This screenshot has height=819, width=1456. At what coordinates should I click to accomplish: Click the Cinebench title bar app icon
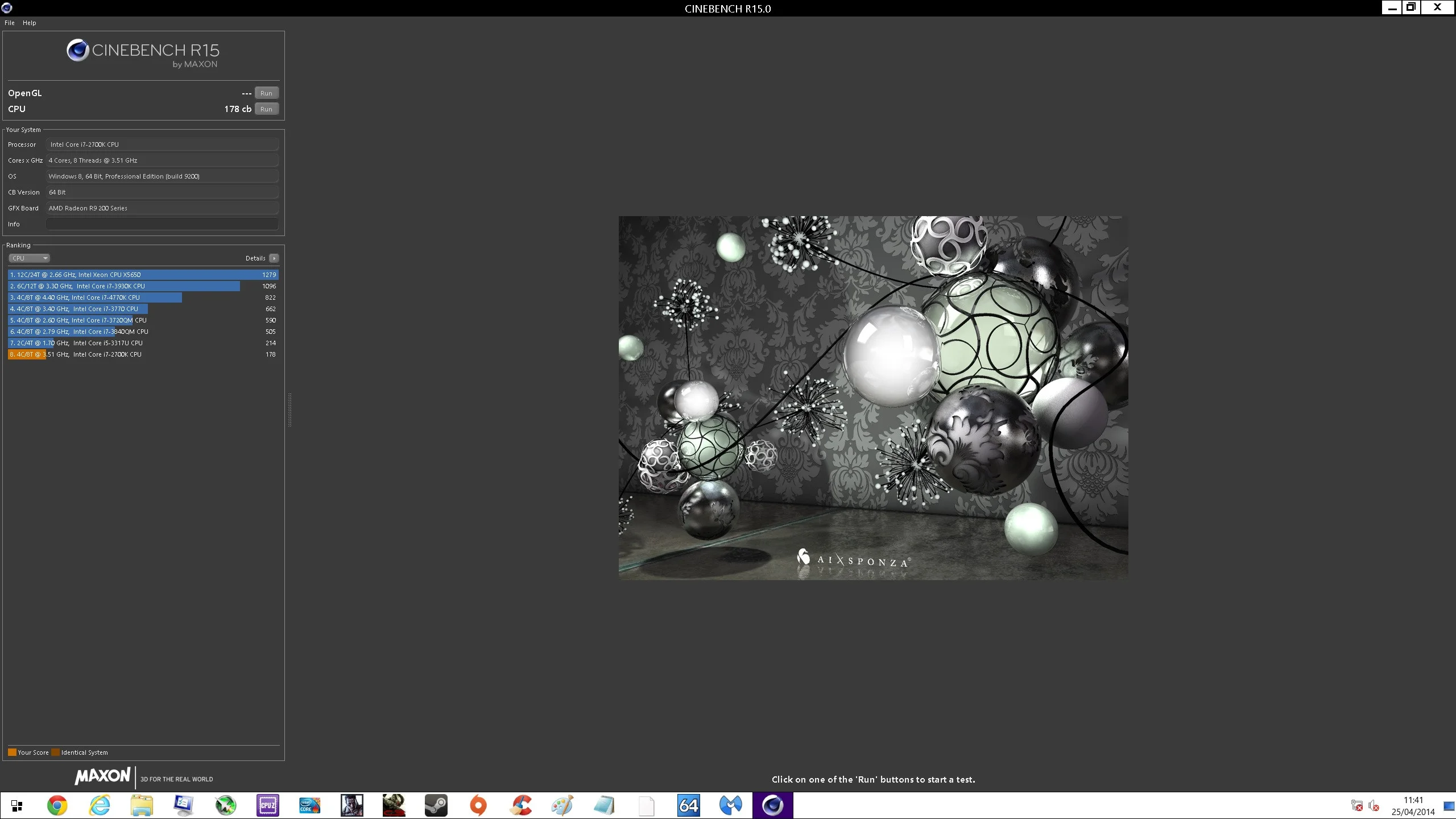coord(7,8)
